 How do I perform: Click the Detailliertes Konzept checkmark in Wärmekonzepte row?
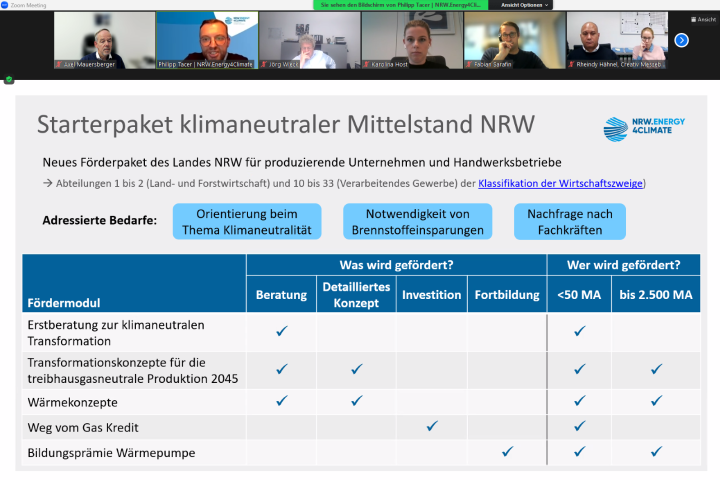pyautogui.click(x=357, y=401)
